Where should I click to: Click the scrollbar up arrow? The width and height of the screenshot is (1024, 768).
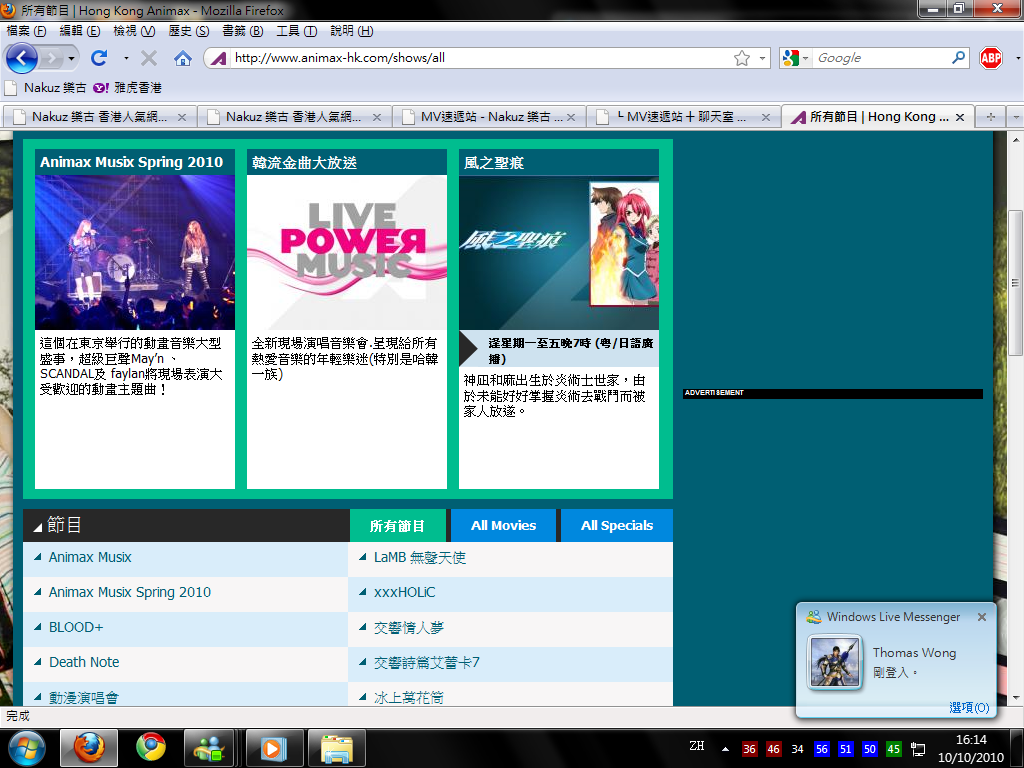coord(1016,139)
